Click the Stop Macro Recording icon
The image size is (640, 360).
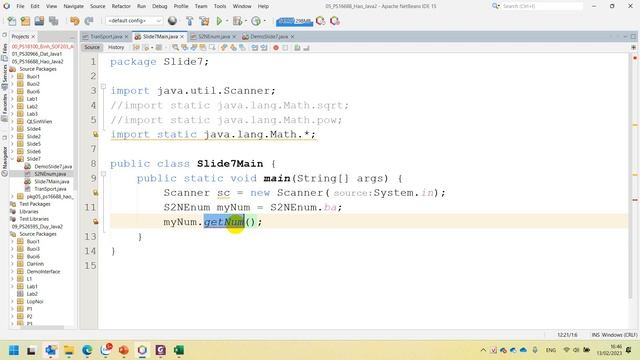(x=285, y=48)
